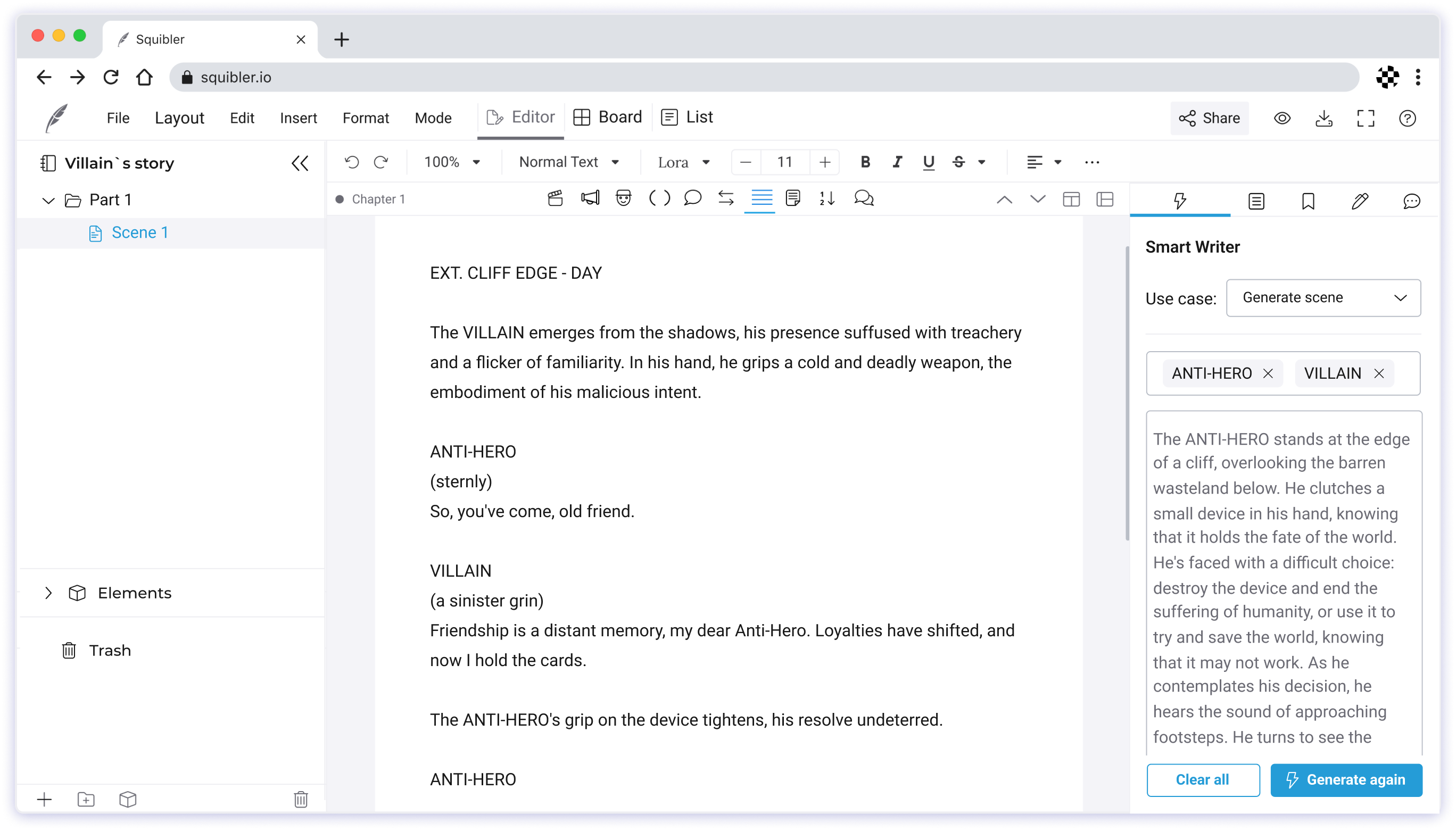The height and width of the screenshot is (831, 1456).
Task: Open the Format menu
Action: [x=365, y=118]
